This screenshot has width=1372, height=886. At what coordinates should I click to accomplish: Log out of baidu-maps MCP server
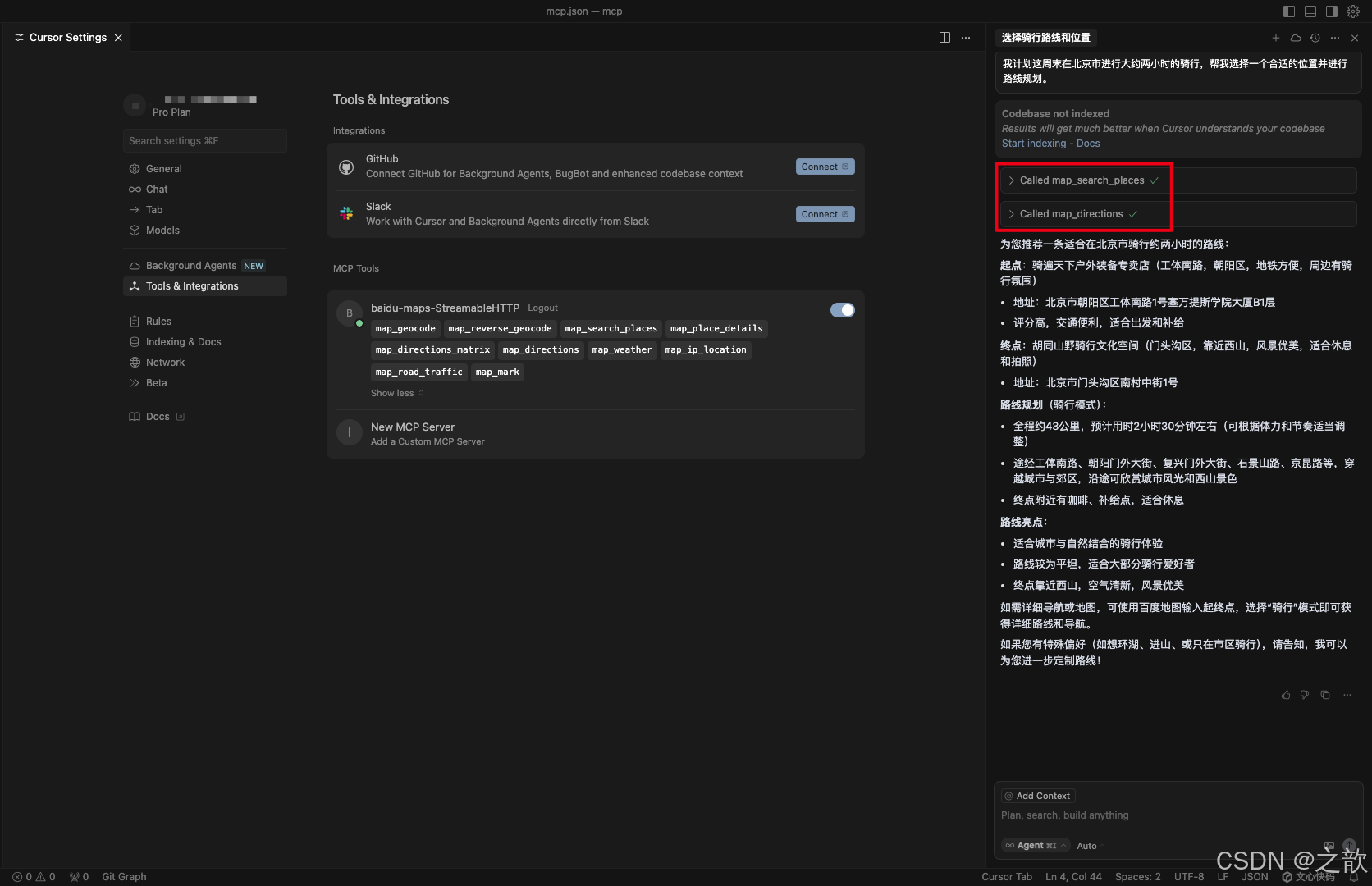tap(542, 308)
